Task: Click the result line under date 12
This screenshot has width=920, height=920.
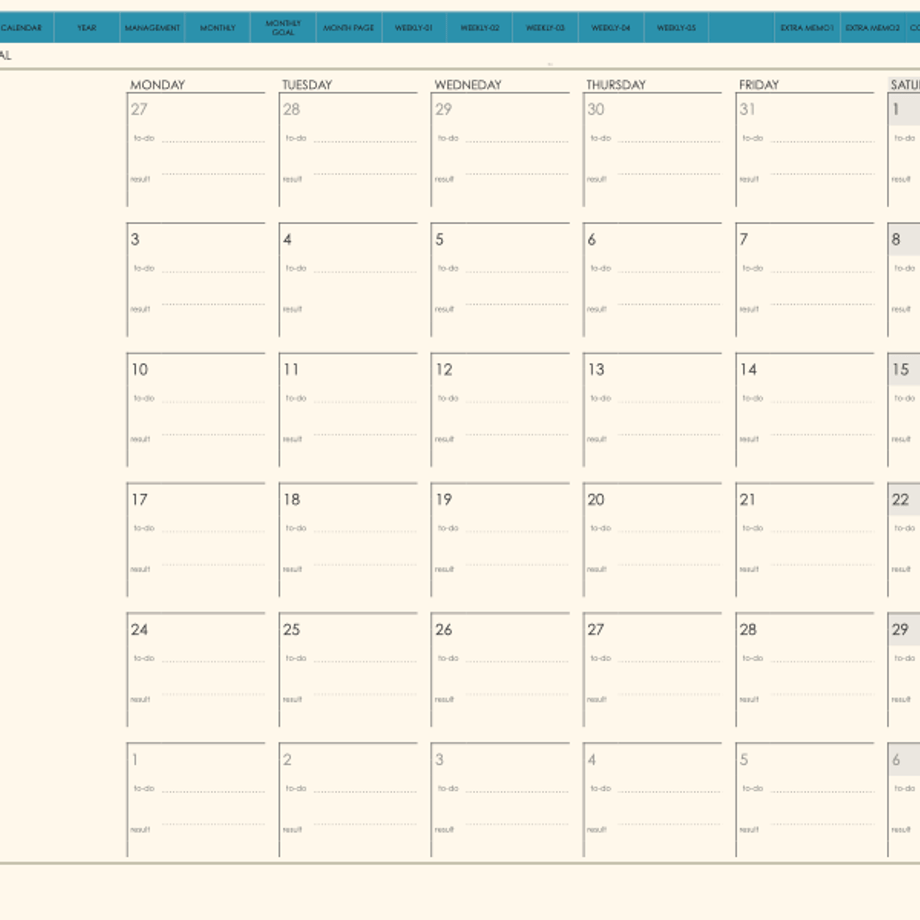Action: [x=517, y=434]
